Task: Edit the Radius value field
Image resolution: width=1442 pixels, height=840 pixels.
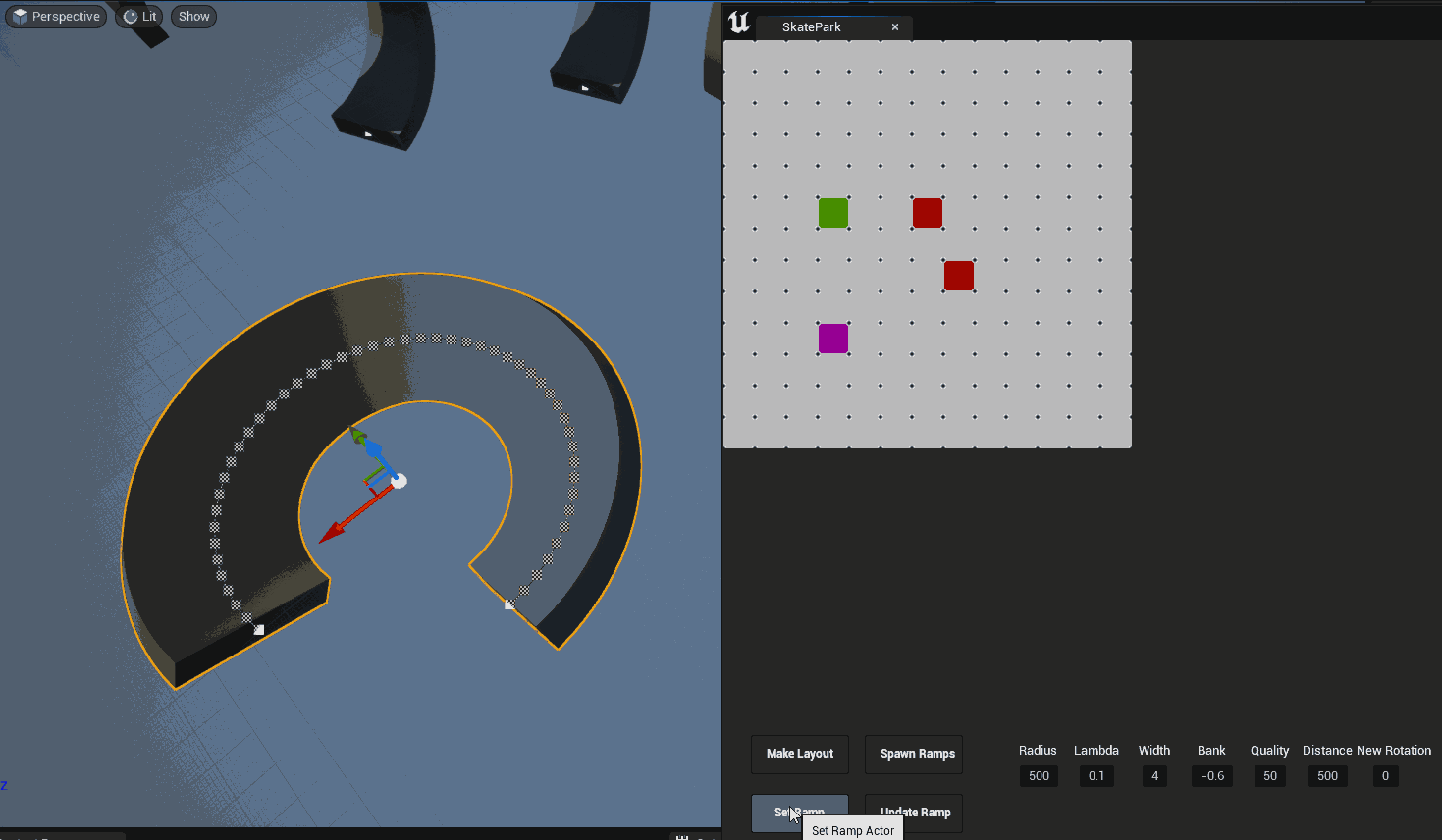Action: click(x=1039, y=776)
